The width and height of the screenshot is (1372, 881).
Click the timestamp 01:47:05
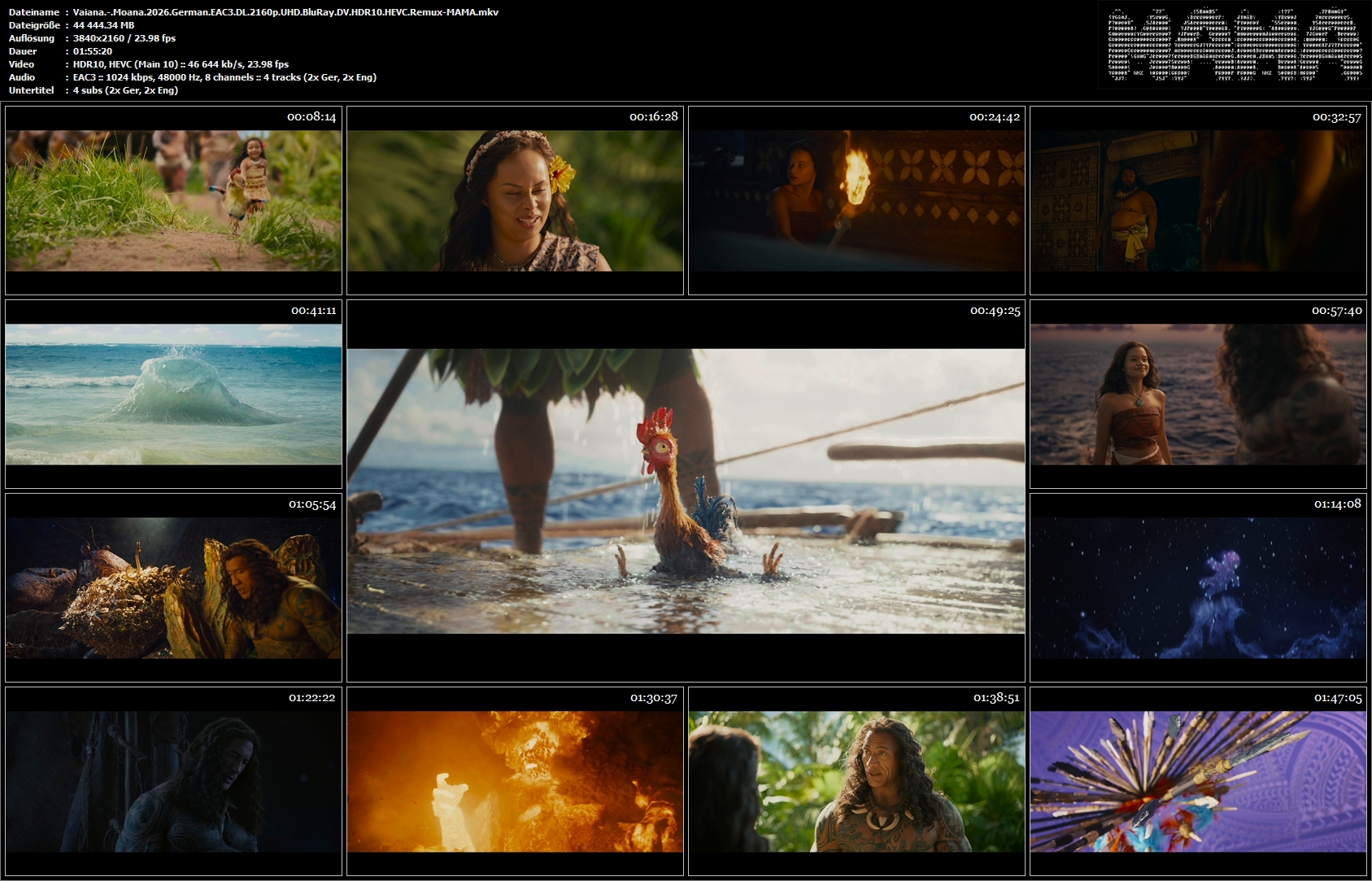coord(1338,698)
